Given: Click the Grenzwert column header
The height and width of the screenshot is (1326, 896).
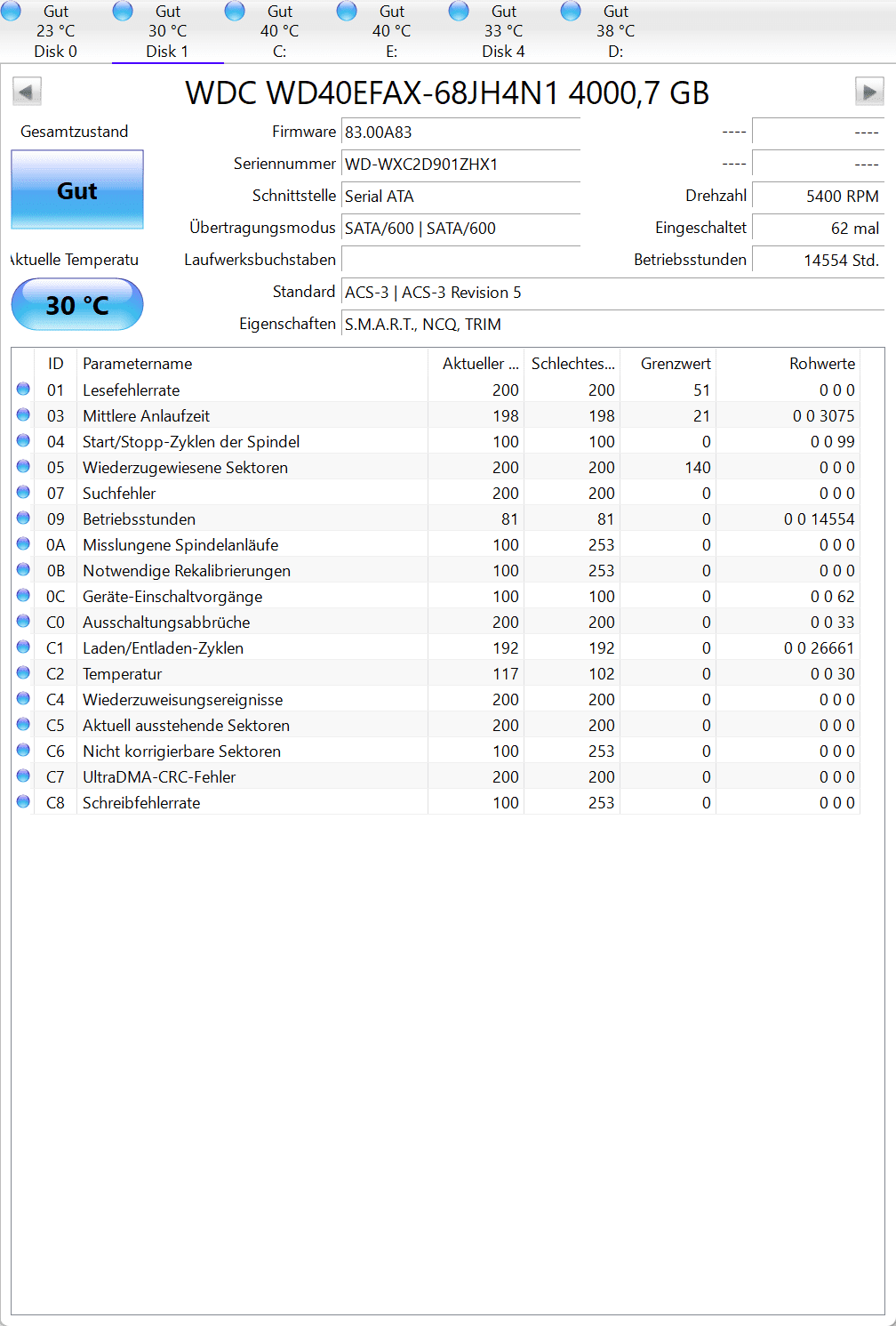Looking at the screenshot, I should (x=668, y=364).
